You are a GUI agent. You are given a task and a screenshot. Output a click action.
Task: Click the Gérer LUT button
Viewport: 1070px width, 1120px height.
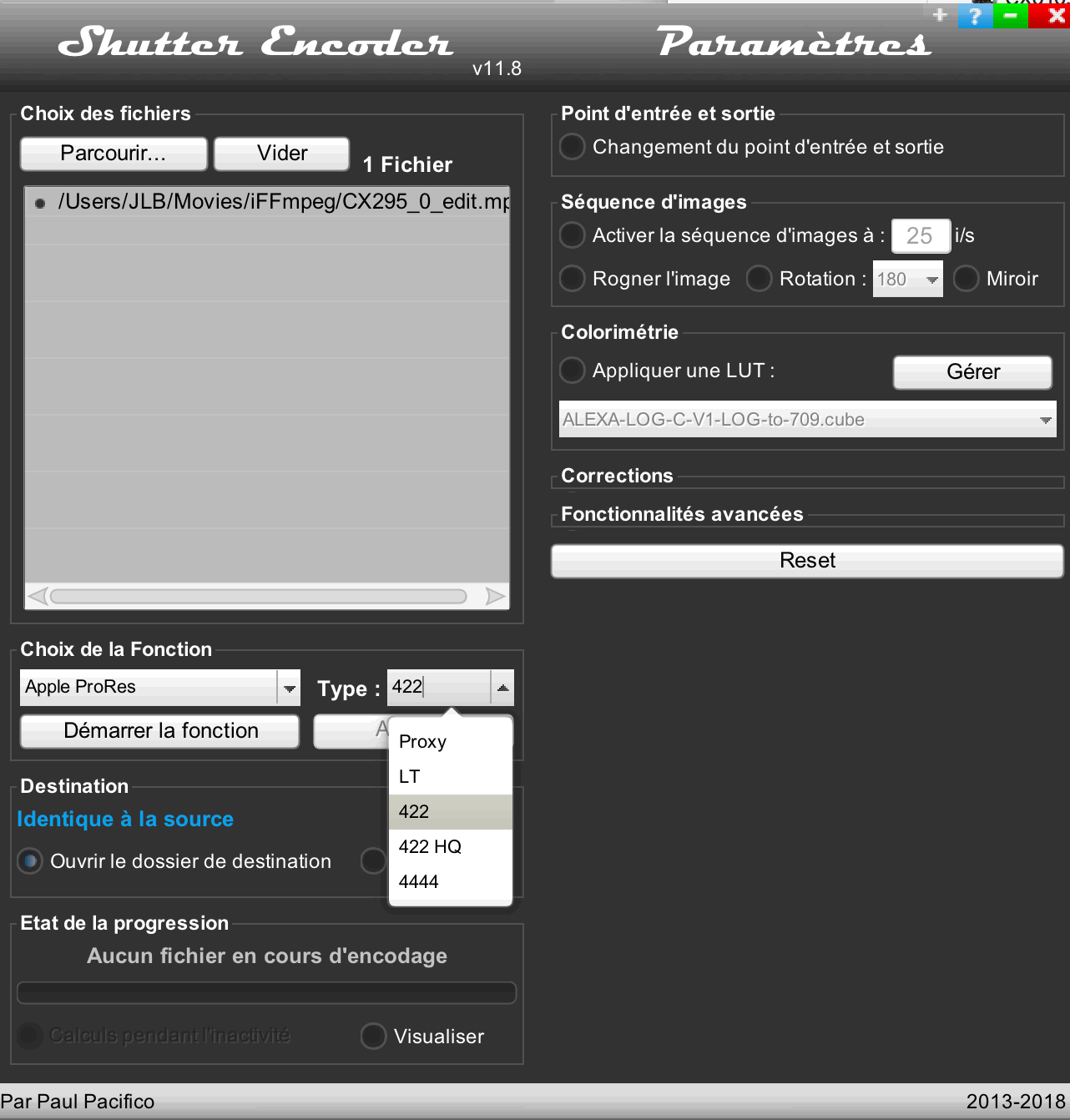point(973,372)
